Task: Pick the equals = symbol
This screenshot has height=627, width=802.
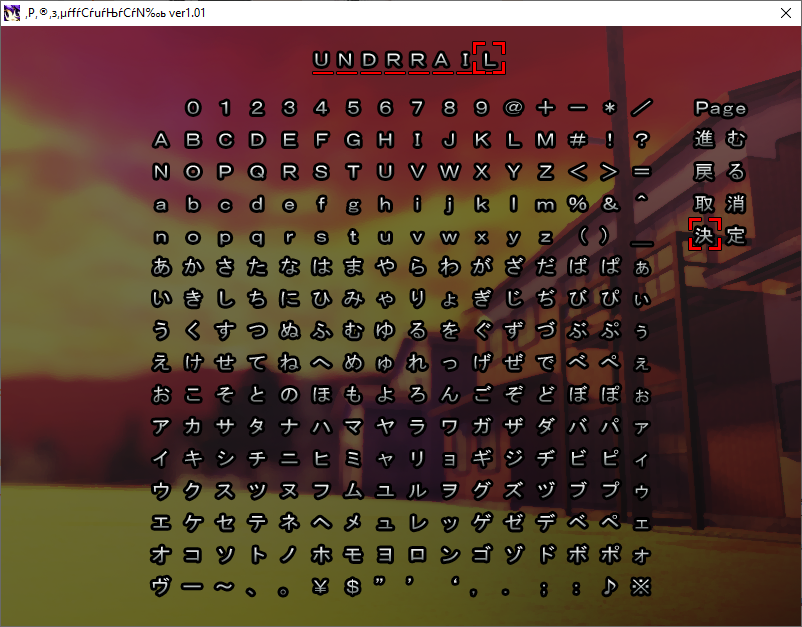Action: (x=641, y=172)
